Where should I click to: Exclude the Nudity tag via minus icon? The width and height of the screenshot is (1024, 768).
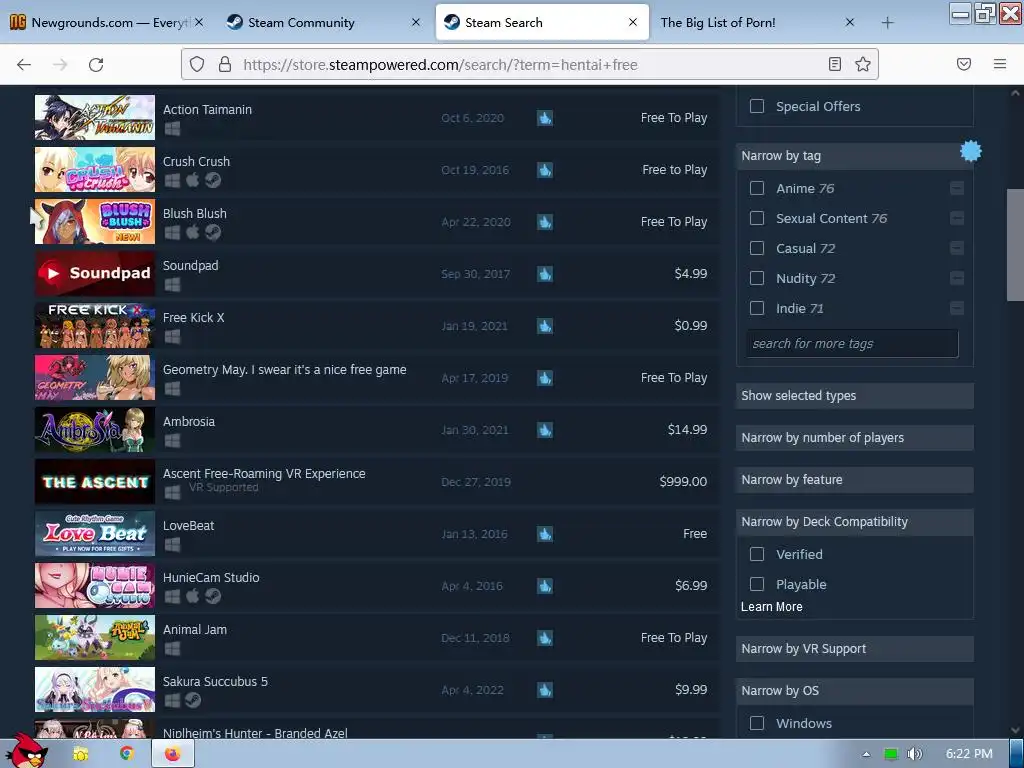pos(957,278)
